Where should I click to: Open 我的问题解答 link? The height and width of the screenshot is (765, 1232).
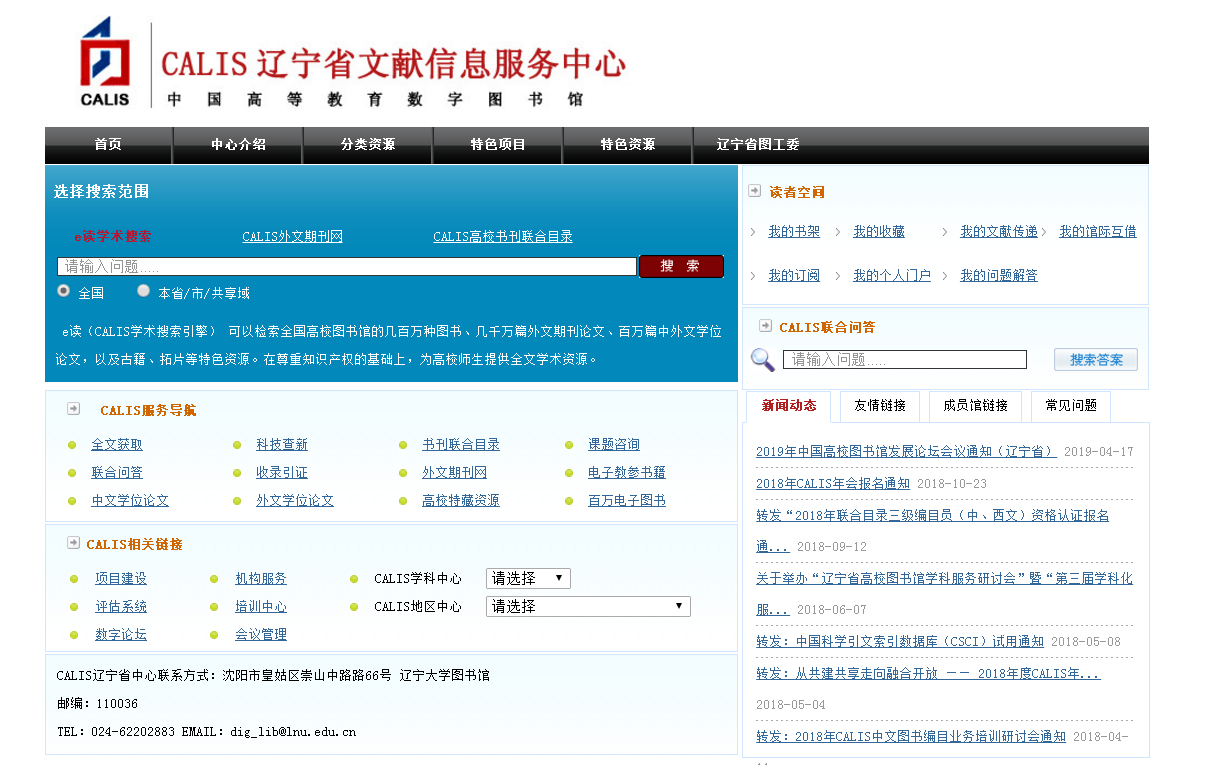[x=999, y=276]
